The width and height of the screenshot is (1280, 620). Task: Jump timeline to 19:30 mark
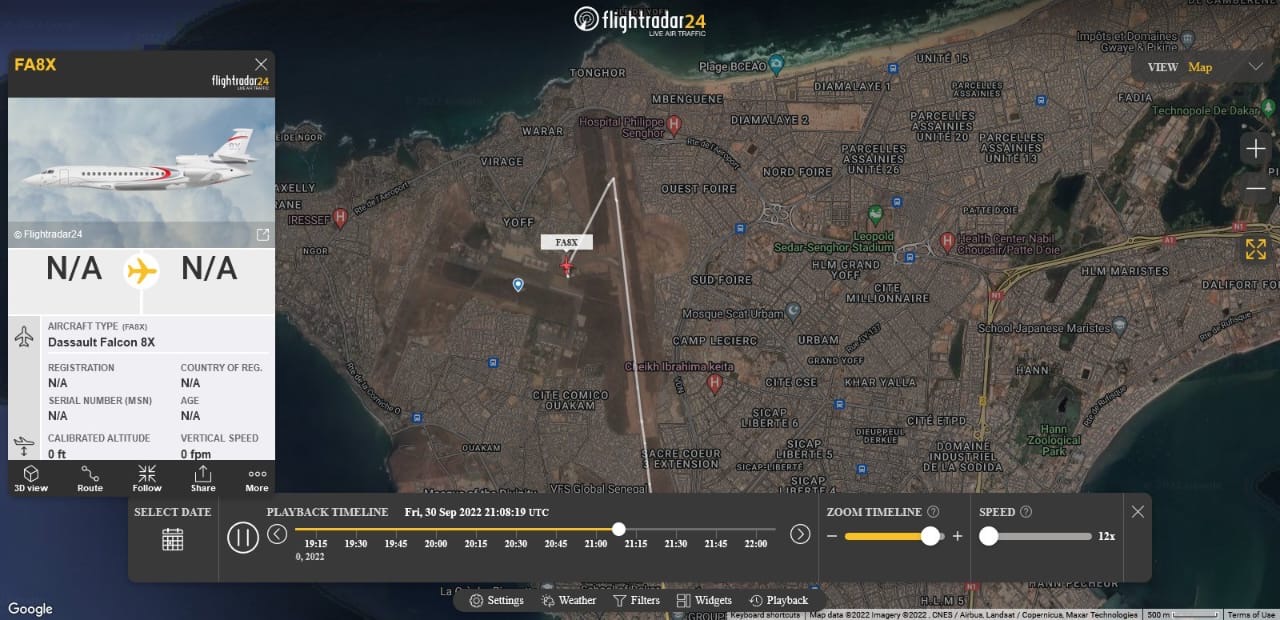coord(356,544)
